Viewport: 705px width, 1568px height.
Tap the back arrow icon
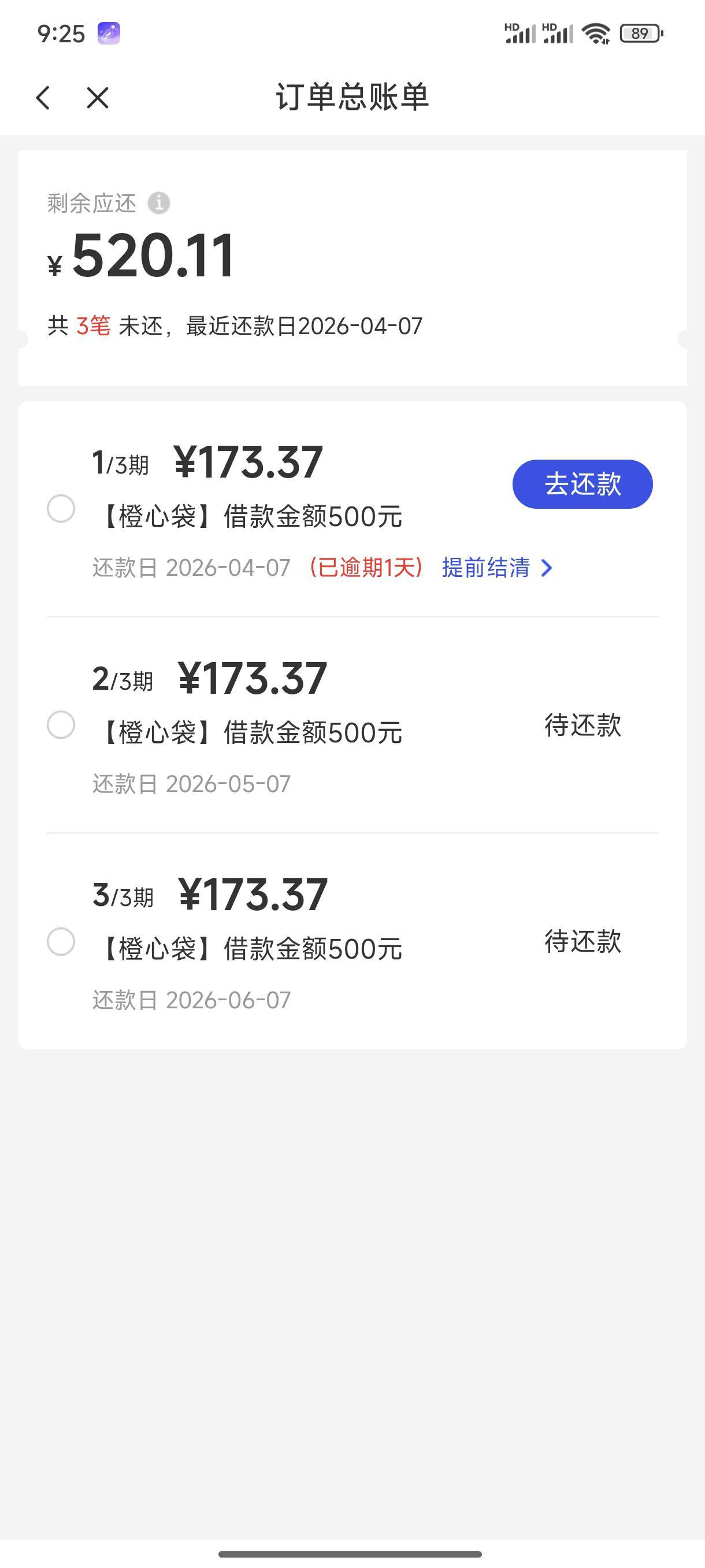[x=43, y=97]
